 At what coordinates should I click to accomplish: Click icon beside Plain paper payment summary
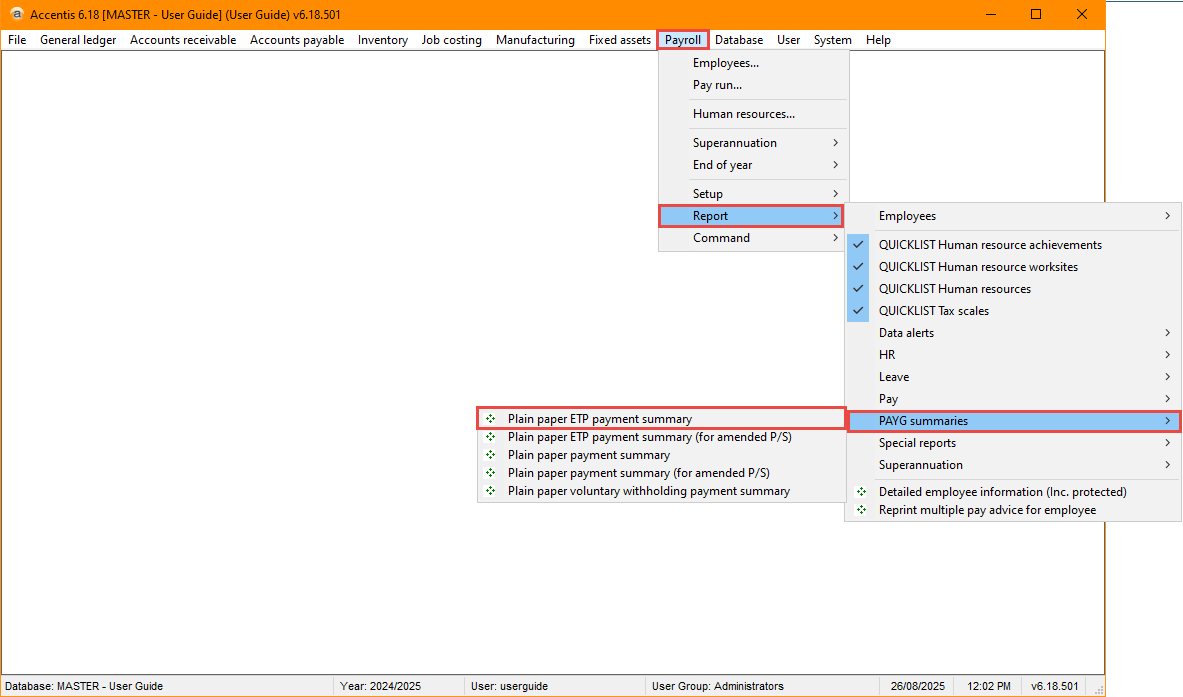tap(491, 455)
